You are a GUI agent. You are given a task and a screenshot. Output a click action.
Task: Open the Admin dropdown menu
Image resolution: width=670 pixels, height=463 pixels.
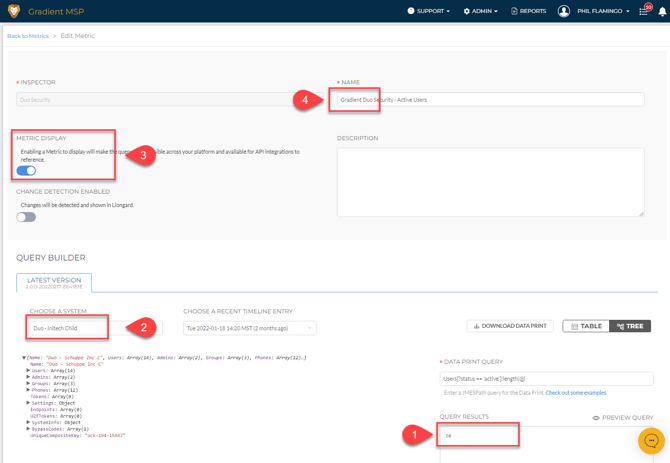click(481, 11)
